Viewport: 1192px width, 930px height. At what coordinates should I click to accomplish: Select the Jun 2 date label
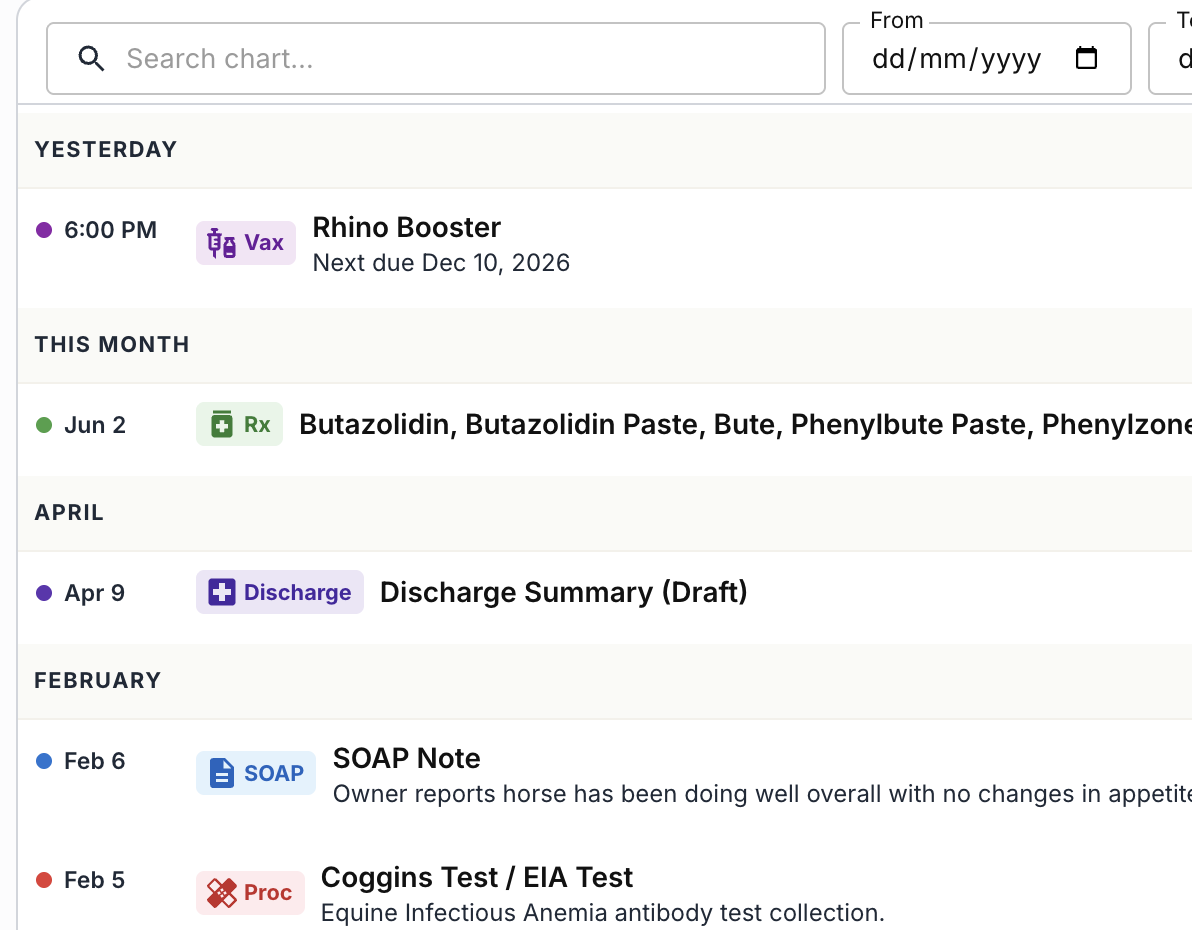point(95,425)
